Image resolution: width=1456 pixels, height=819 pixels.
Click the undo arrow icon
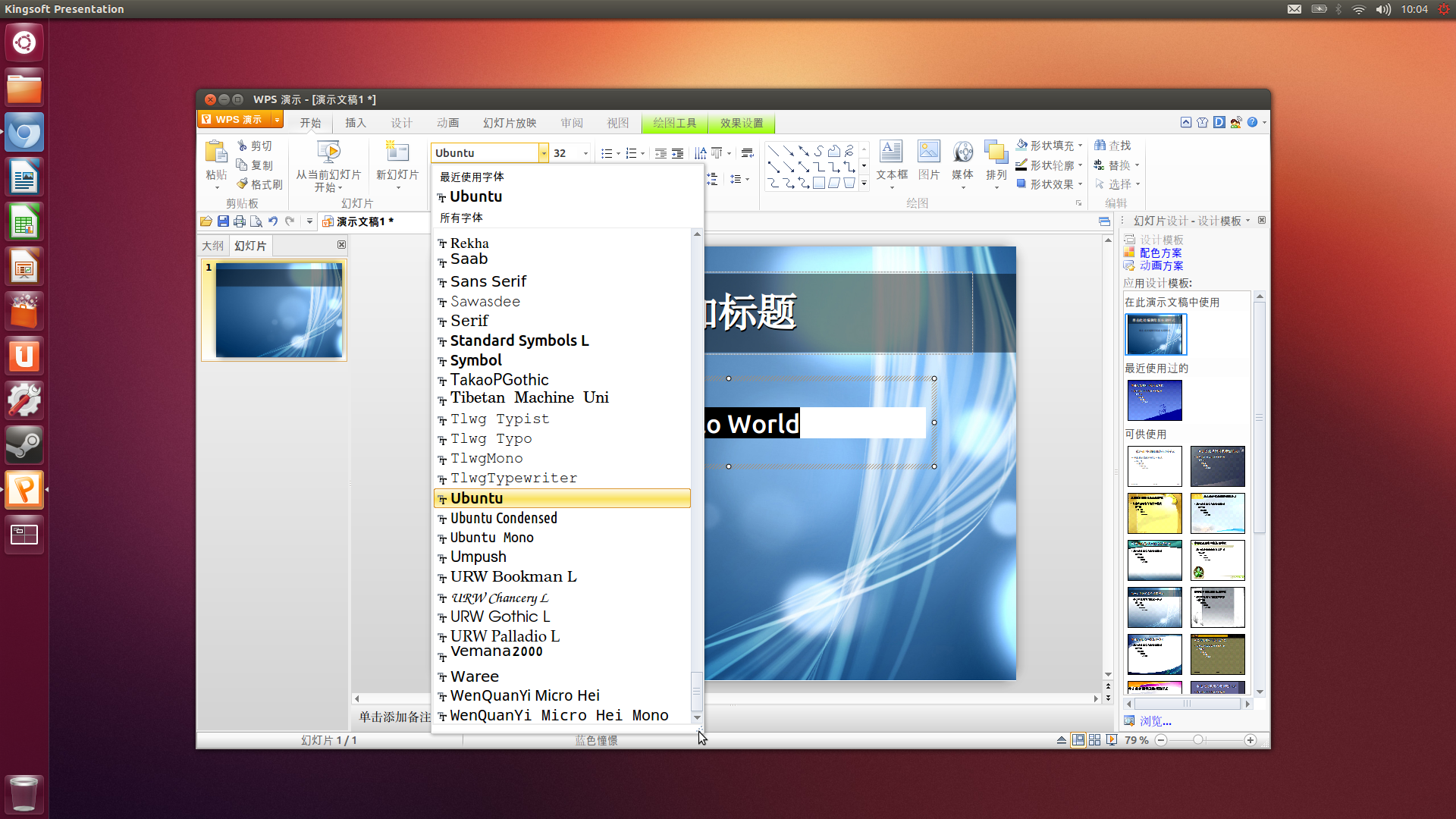coord(272,221)
